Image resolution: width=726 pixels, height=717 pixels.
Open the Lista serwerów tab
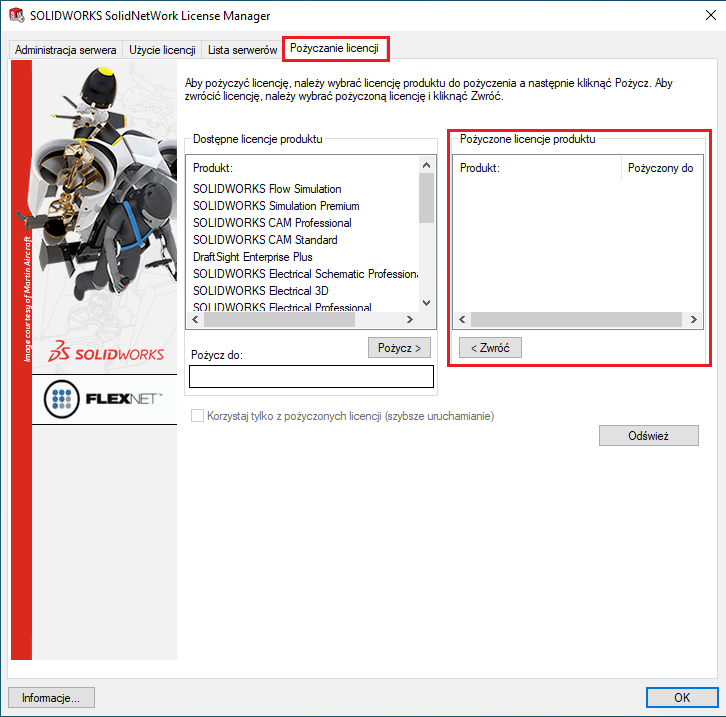[x=242, y=49]
